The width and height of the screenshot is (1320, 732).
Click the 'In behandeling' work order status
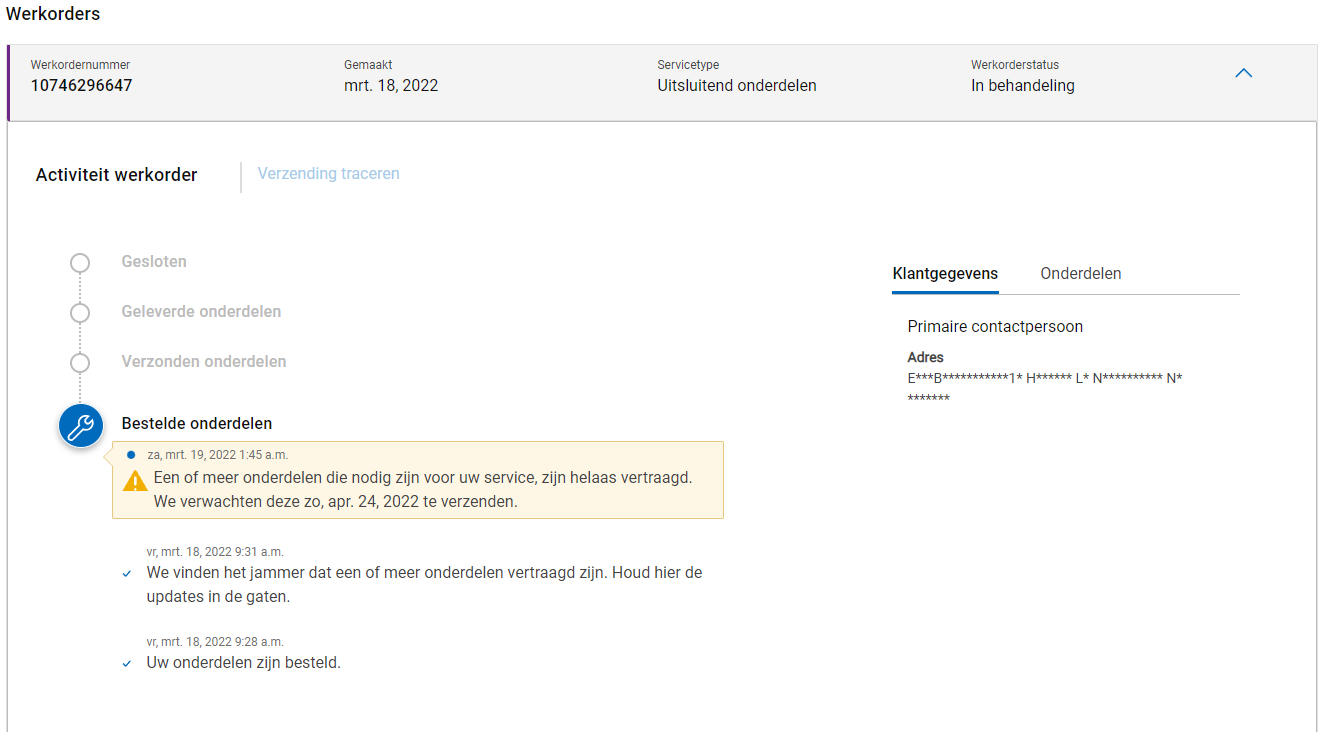point(1022,86)
